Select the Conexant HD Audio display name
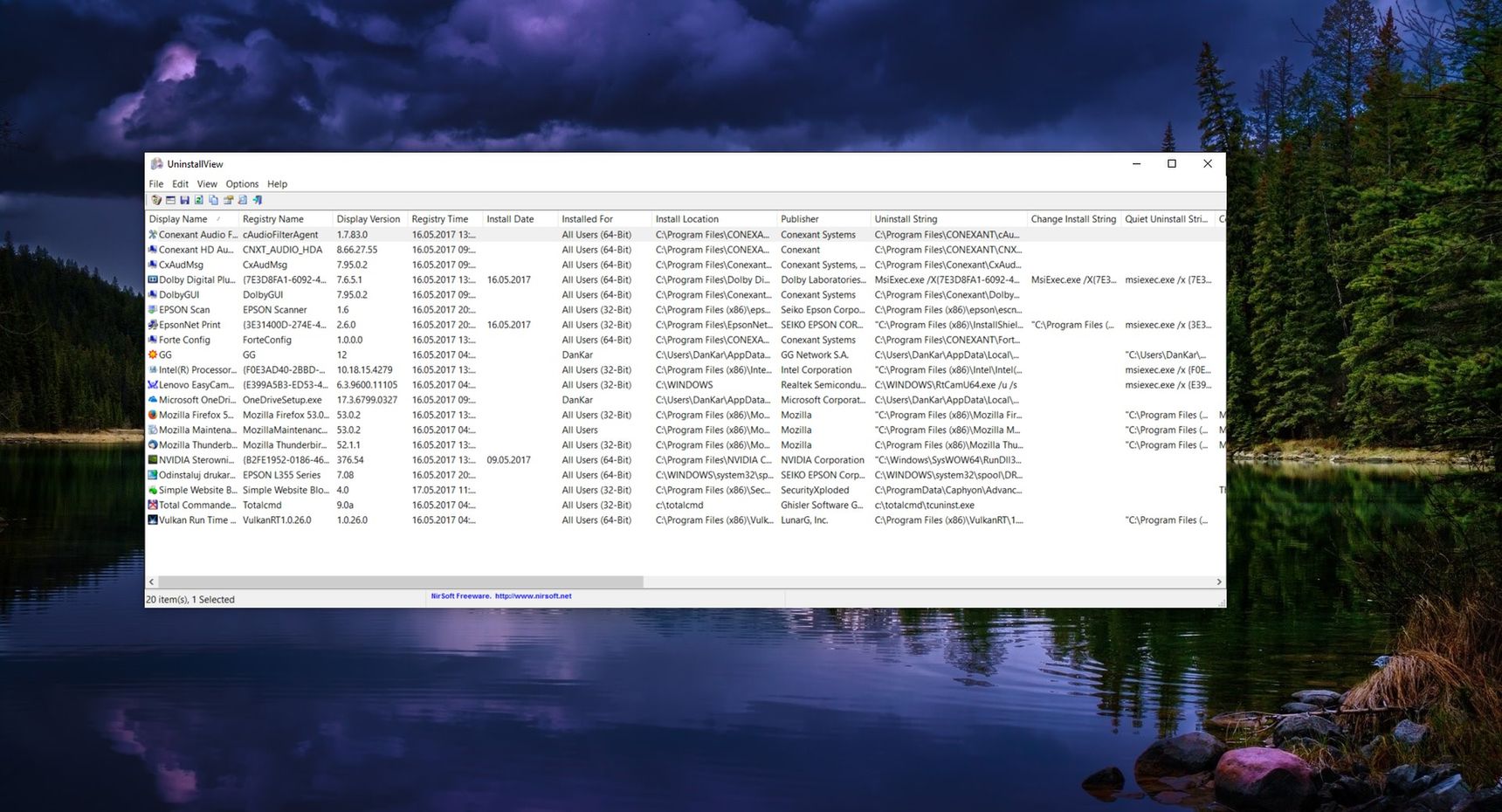Image resolution: width=1502 pixels, height=812 pixels. coord(196,250)
